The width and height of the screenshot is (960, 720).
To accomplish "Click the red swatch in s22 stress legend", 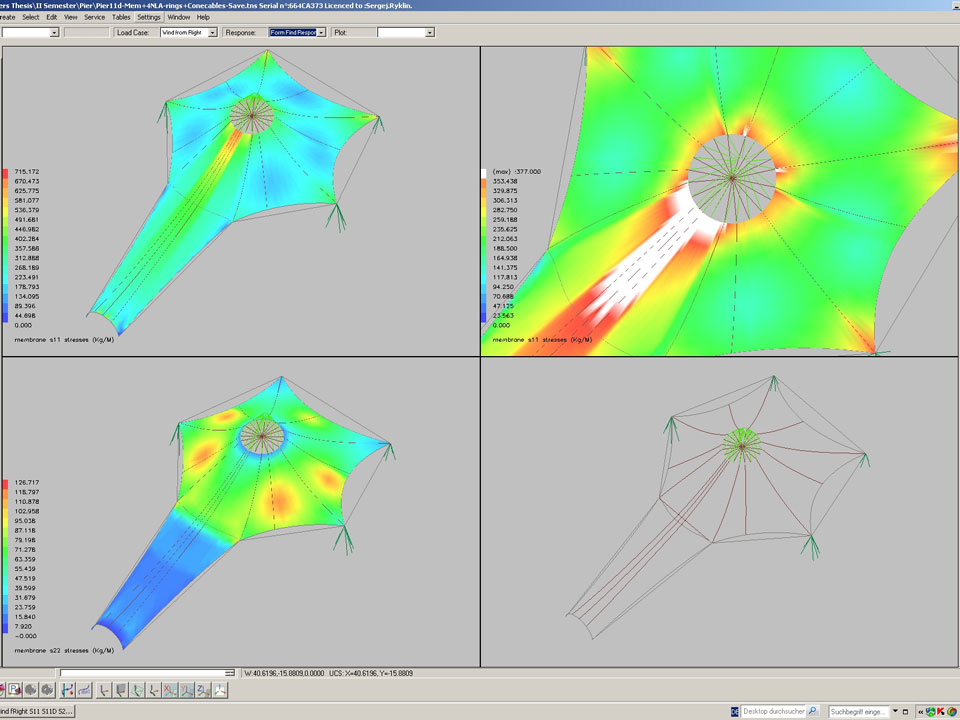I will 5,484.
